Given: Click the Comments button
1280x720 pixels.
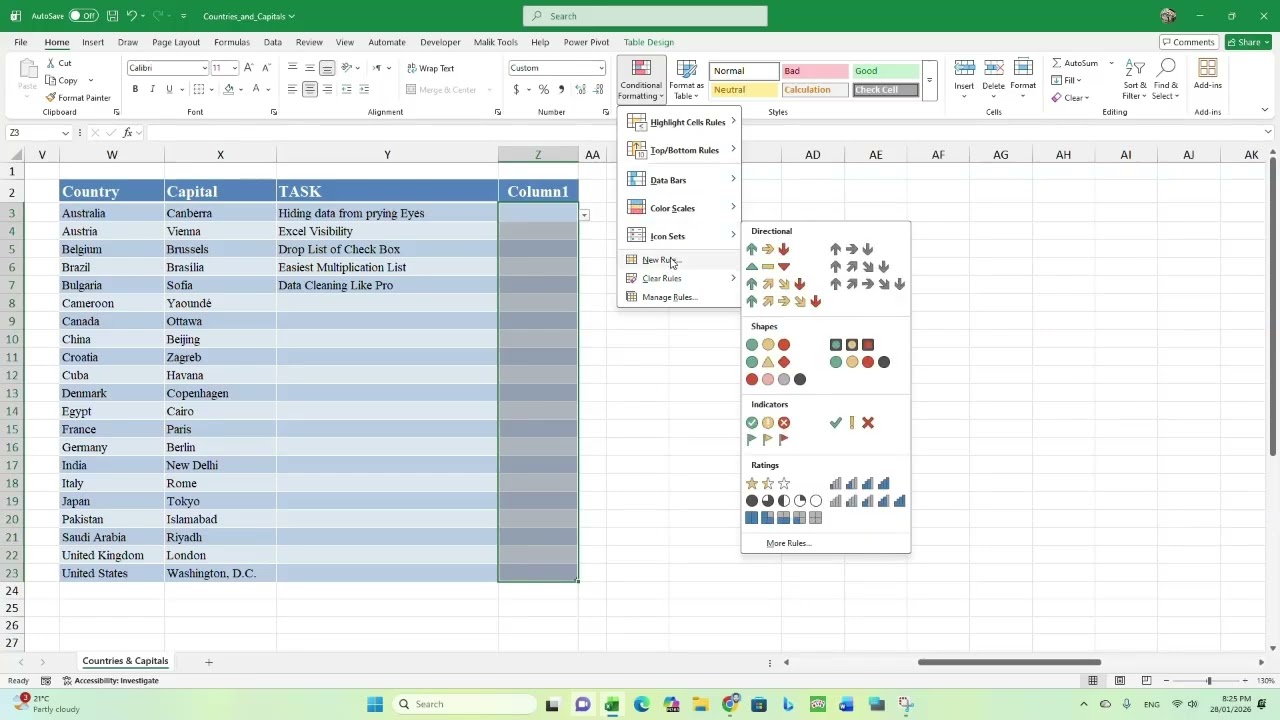Looking at the screenshot, I should point(1188,42).
